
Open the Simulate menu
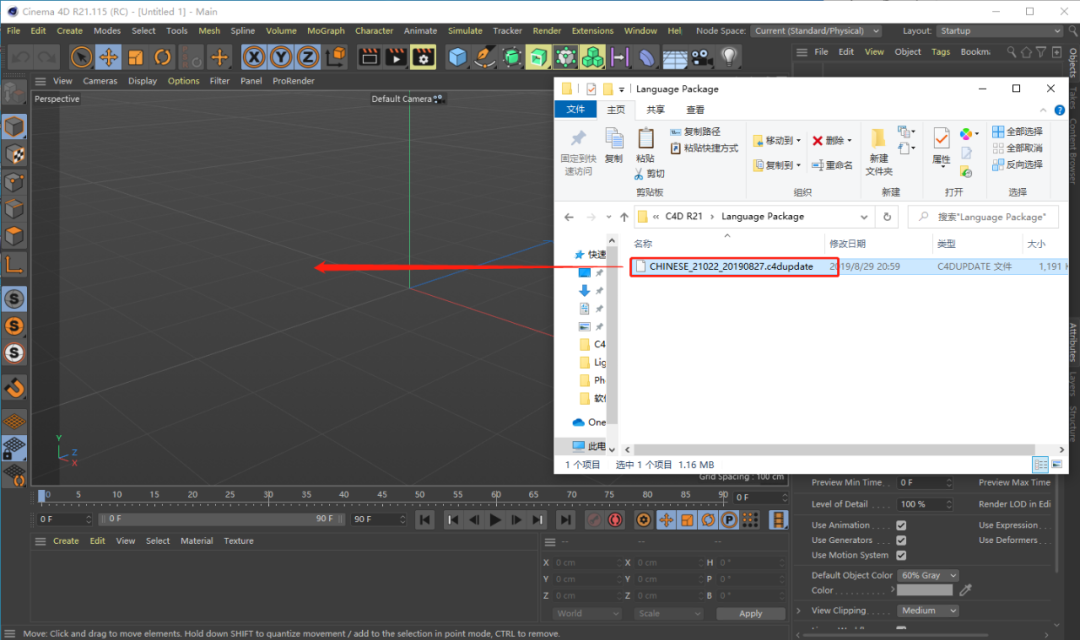[465, 31]
